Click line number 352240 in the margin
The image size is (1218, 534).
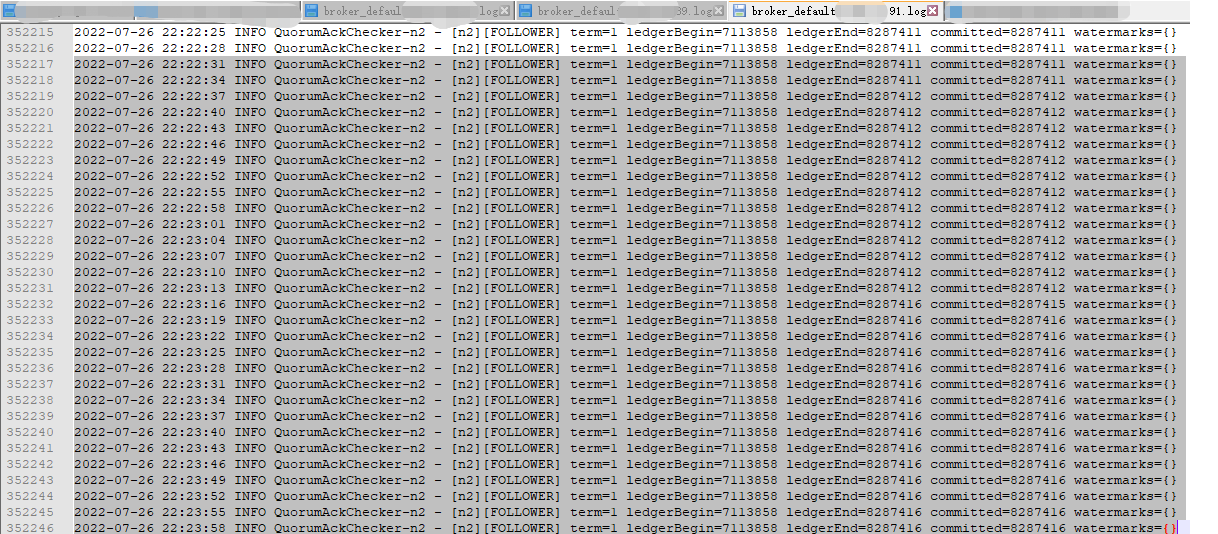[x=30, y=432]
